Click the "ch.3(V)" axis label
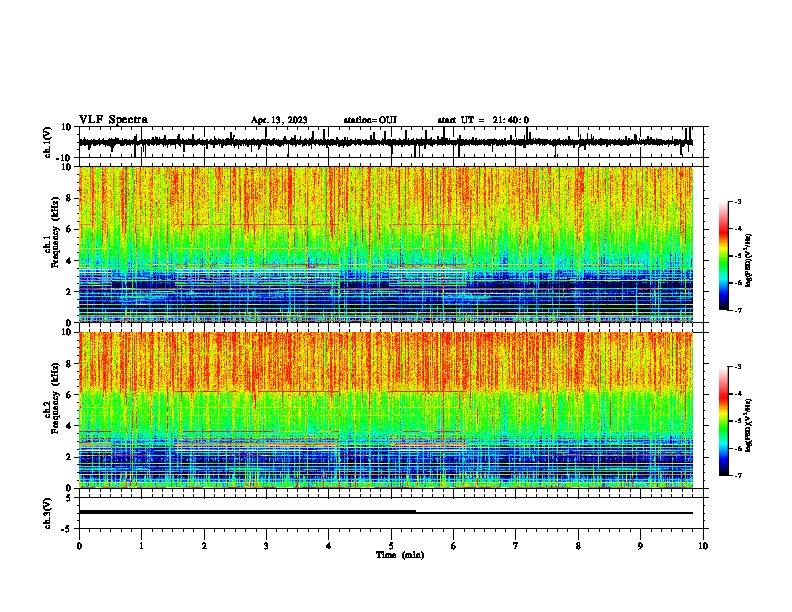The width and height of the screenshot is (792, 612). [x=48, y=514]
